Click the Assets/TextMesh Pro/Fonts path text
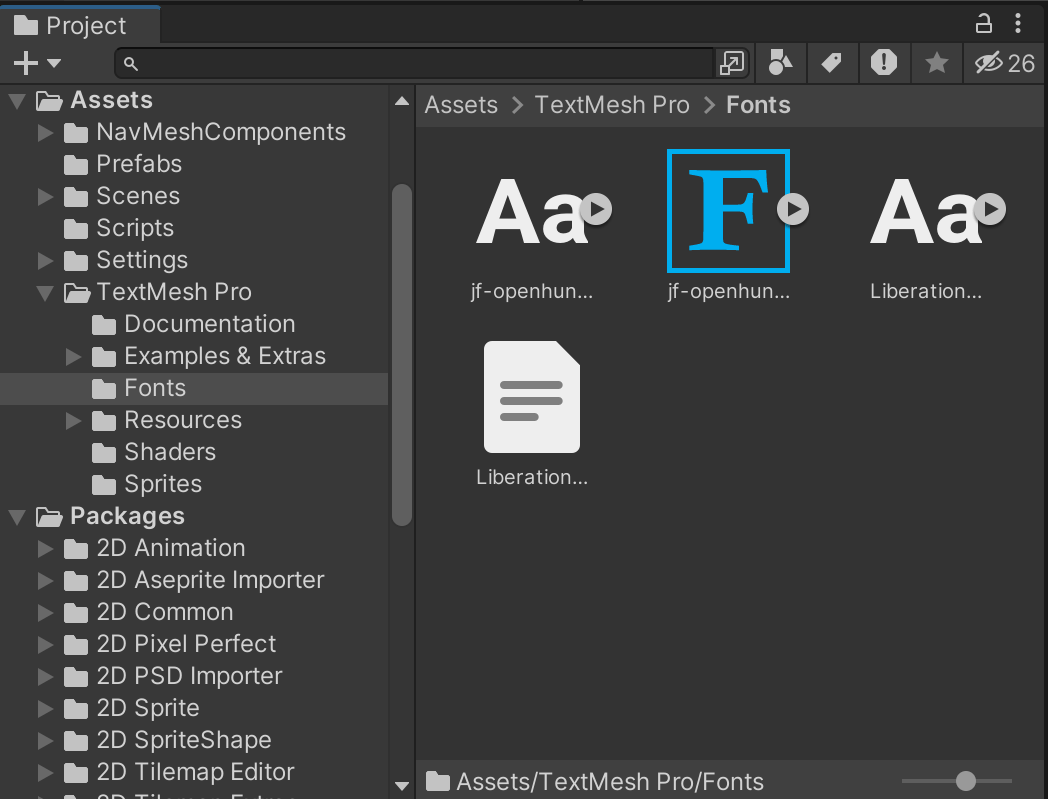This screenshot has height=799, width=1048. pyautogui.click(x=610, y=782)
